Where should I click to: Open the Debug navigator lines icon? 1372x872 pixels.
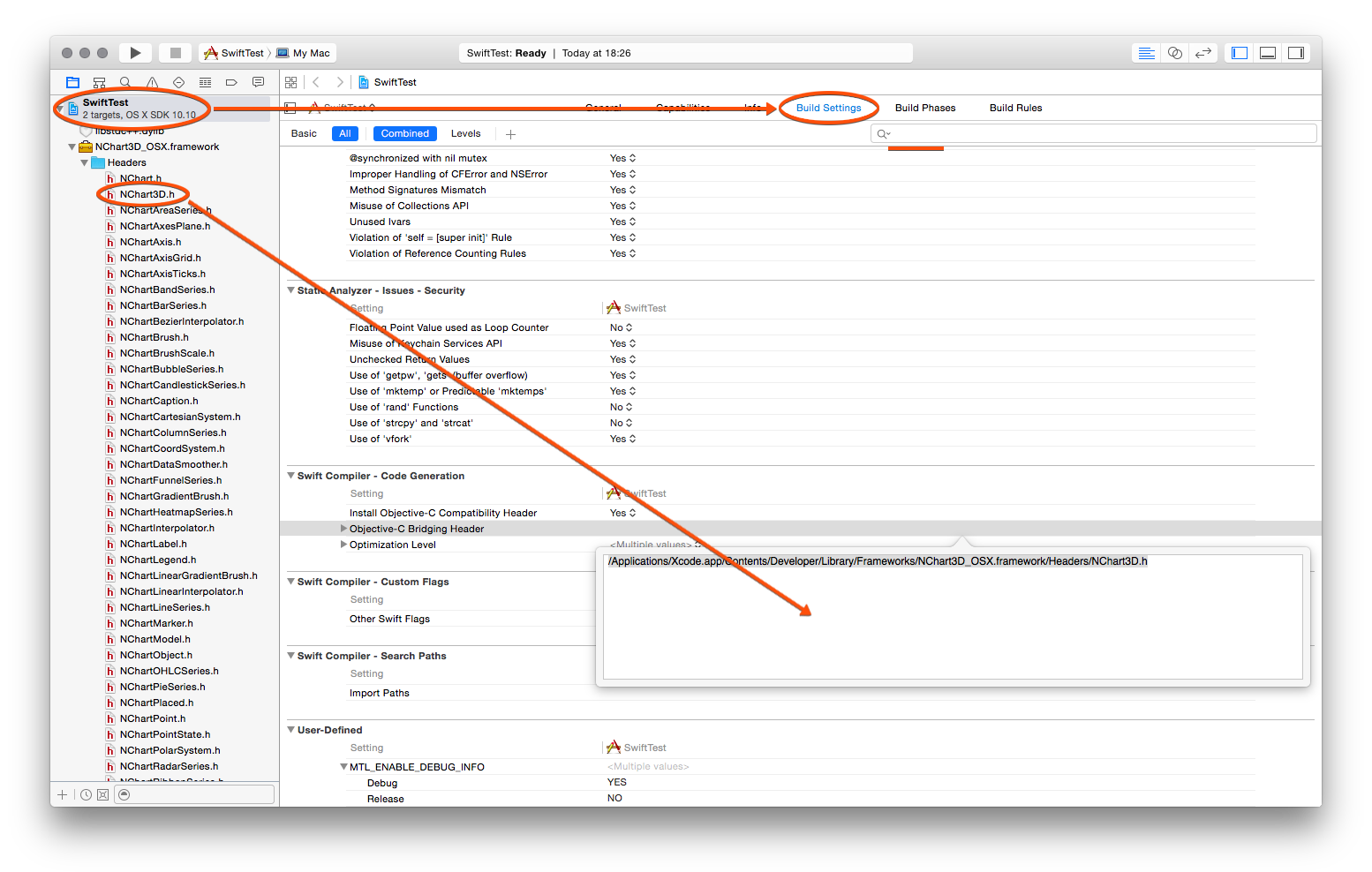(x=205, y=82)
